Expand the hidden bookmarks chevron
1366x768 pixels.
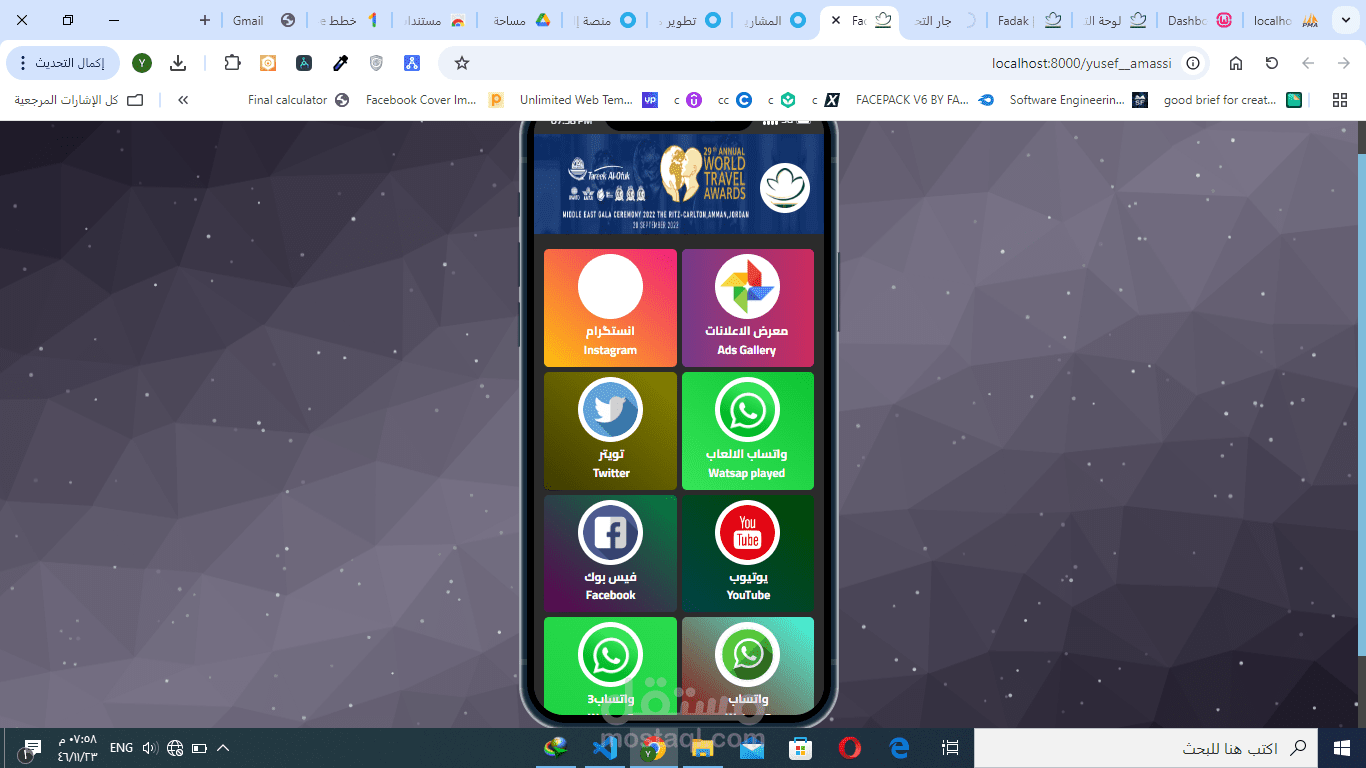183,100
